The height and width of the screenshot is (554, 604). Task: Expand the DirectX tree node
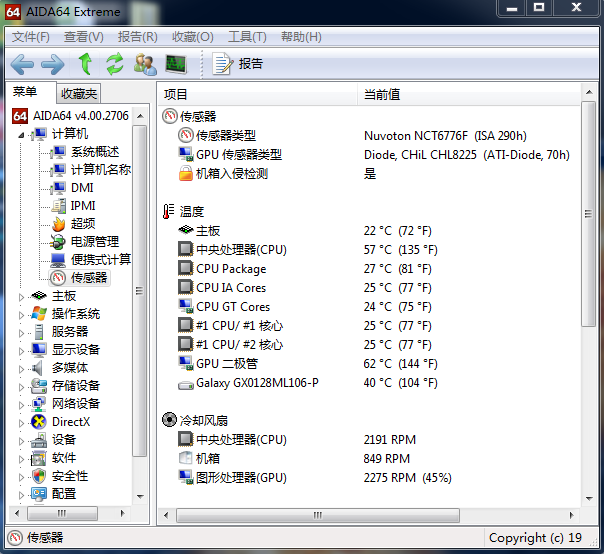(x=21, y=423)
